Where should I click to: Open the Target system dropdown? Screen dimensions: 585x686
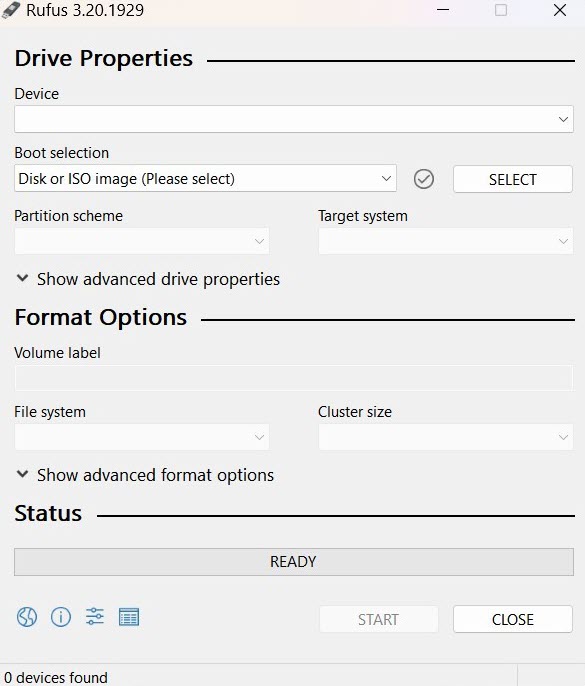point(445,241)
